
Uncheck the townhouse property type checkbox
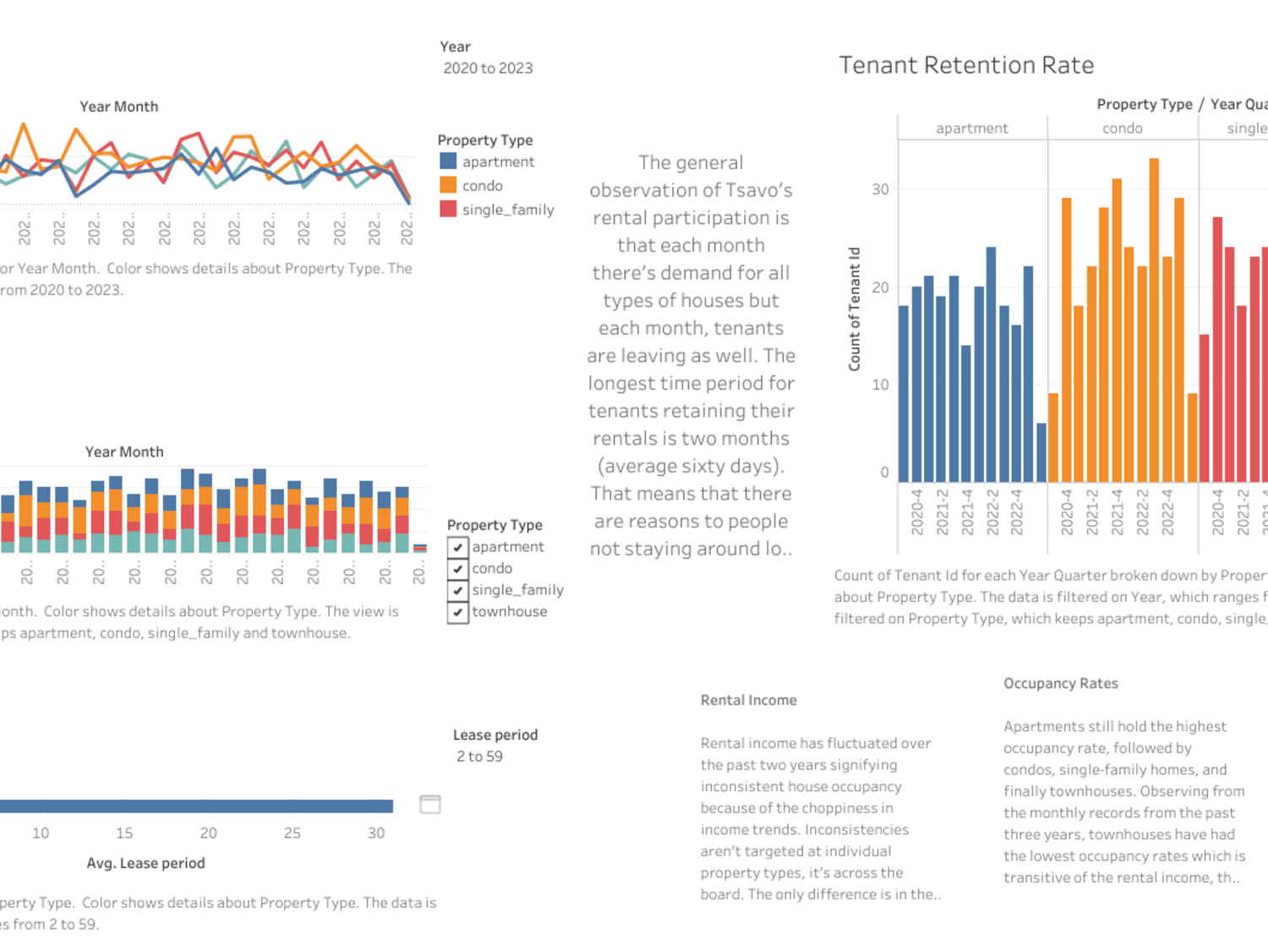457,612
